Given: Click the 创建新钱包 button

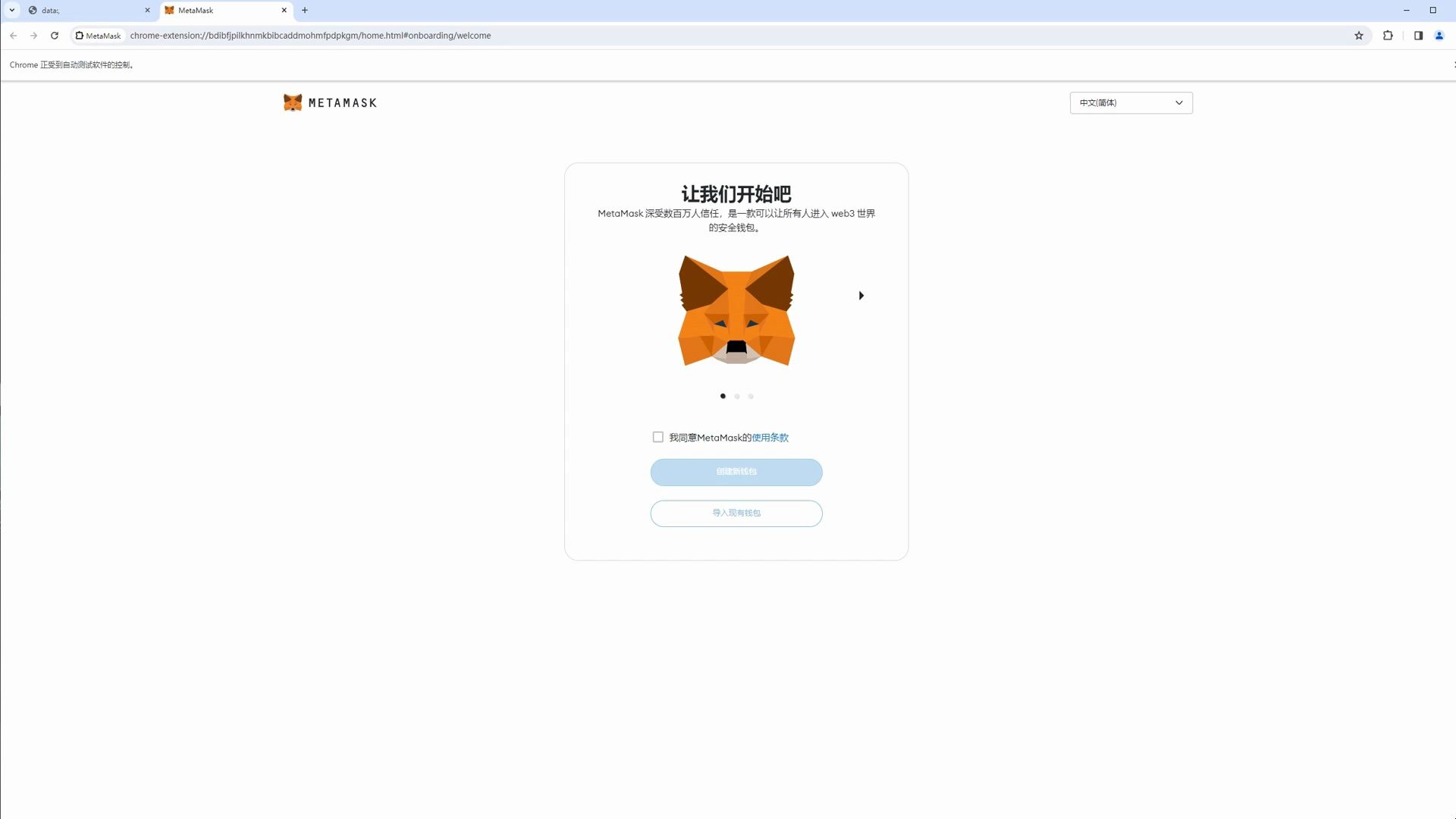Looking at the screenshot, I should pyautogui.click(x=736, y=471).
